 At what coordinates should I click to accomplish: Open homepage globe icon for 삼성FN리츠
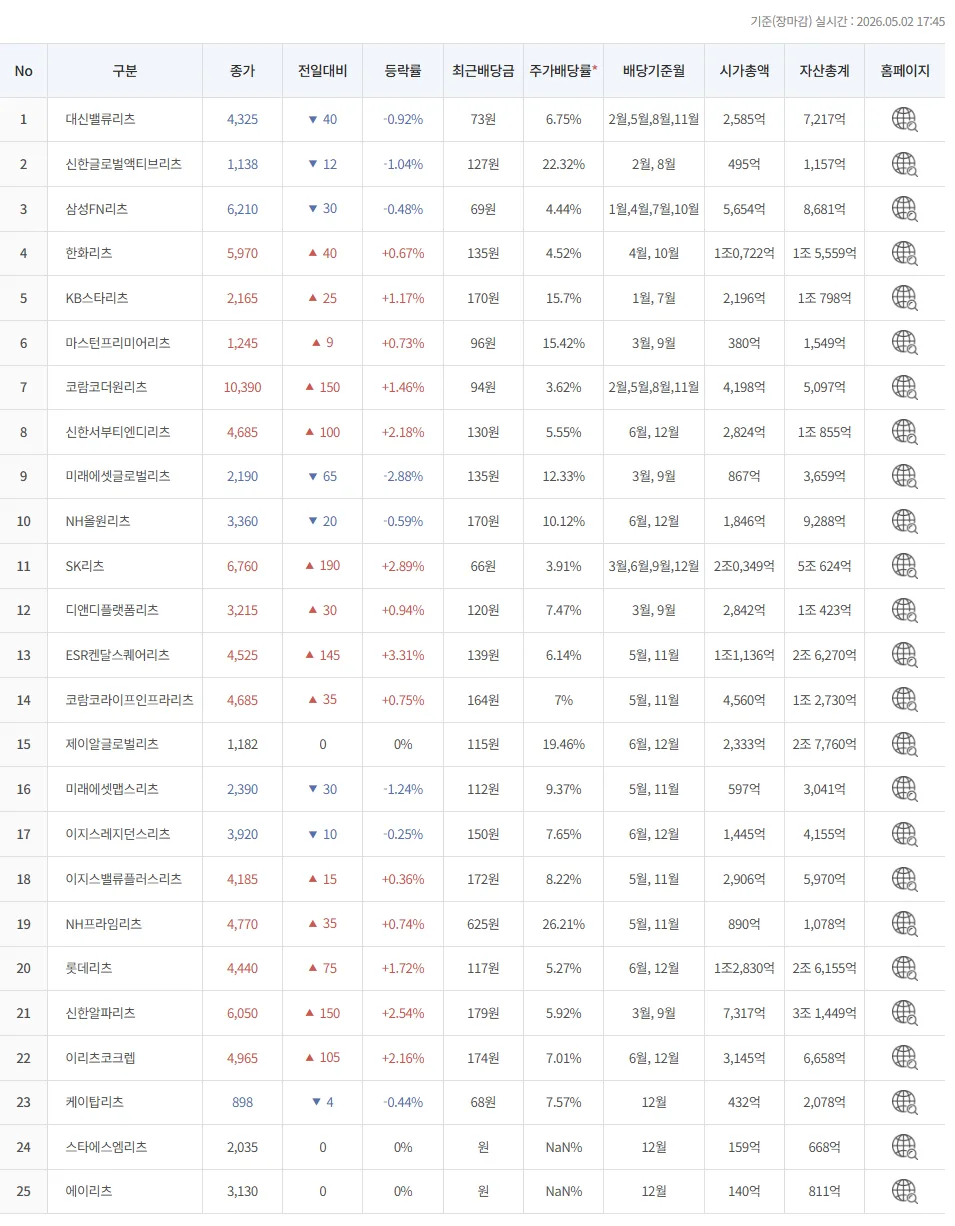(x=904, y=209)
